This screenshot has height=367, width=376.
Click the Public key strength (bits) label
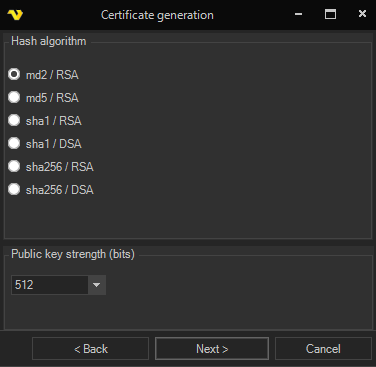73,254
